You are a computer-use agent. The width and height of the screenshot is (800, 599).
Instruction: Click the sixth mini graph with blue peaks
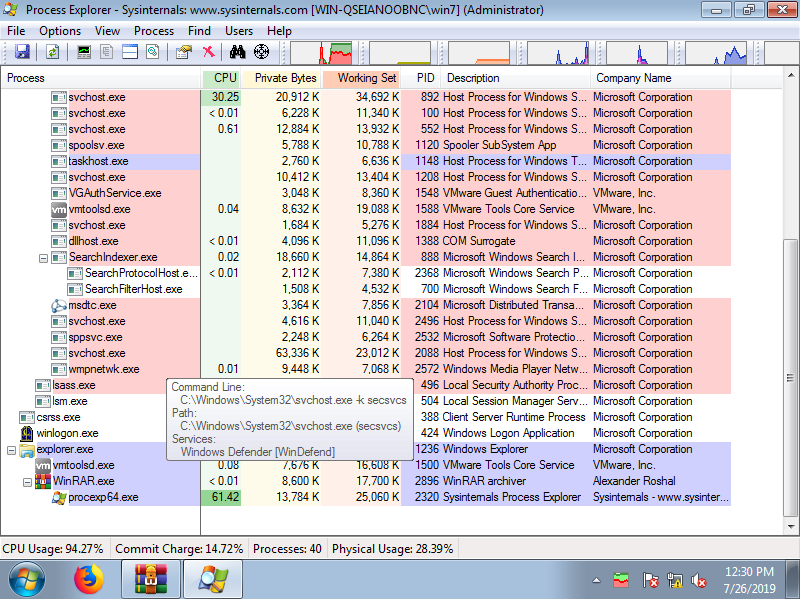pyautogui.click(x=716, y=53)
